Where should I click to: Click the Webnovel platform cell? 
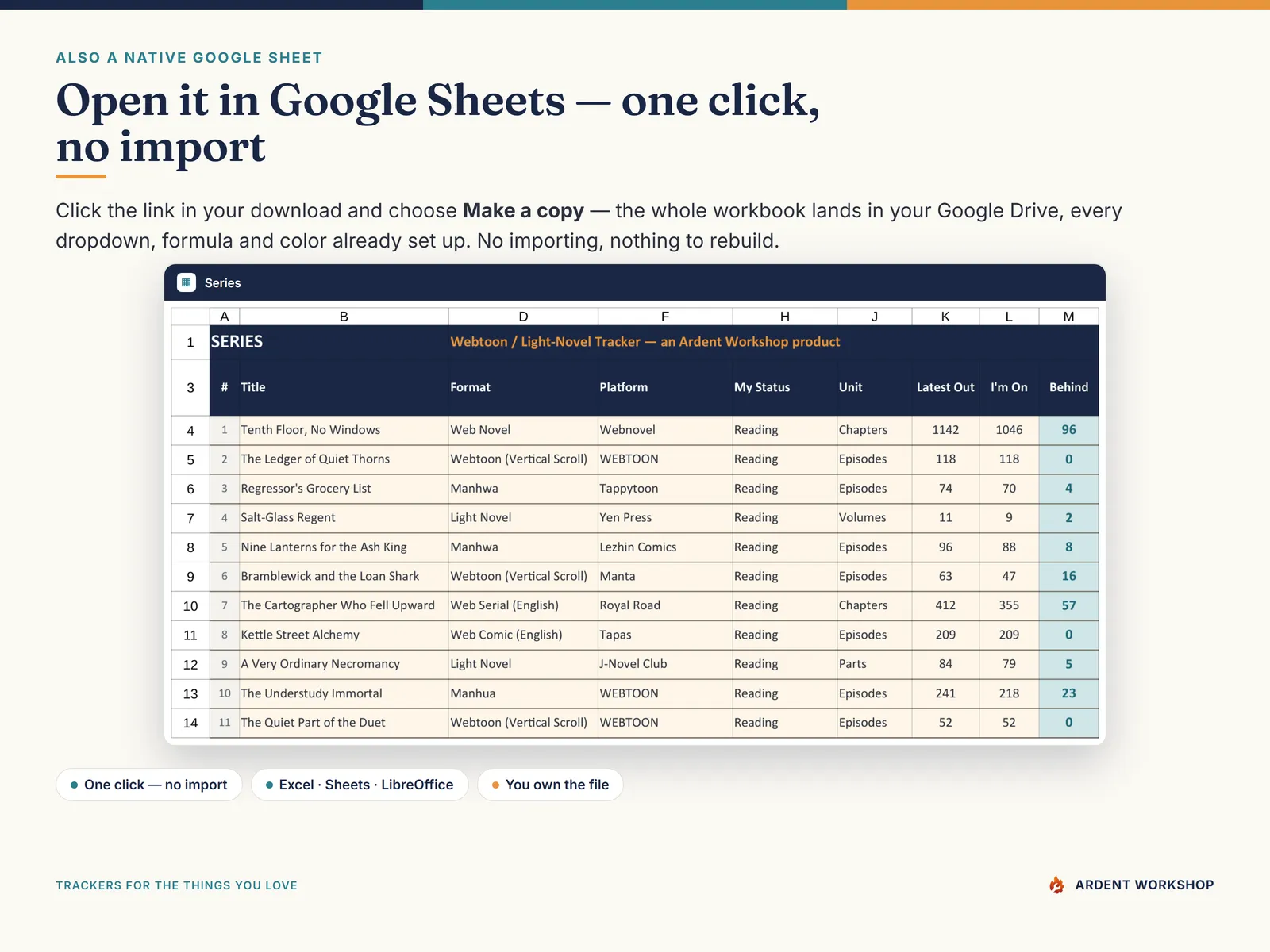[665, 430]
